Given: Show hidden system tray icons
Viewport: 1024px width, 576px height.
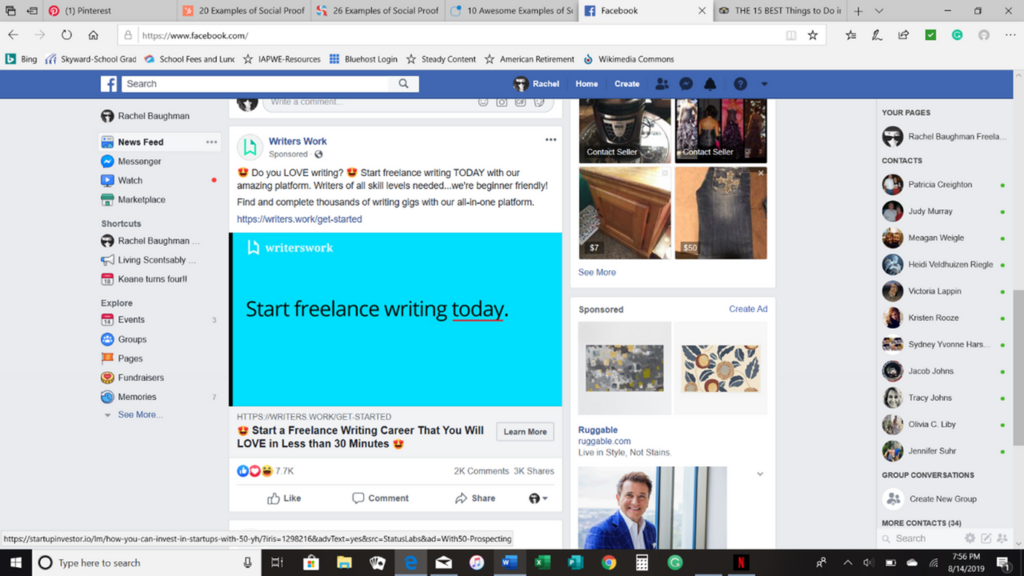Looking at the screenshot, I should pos(848,562).
